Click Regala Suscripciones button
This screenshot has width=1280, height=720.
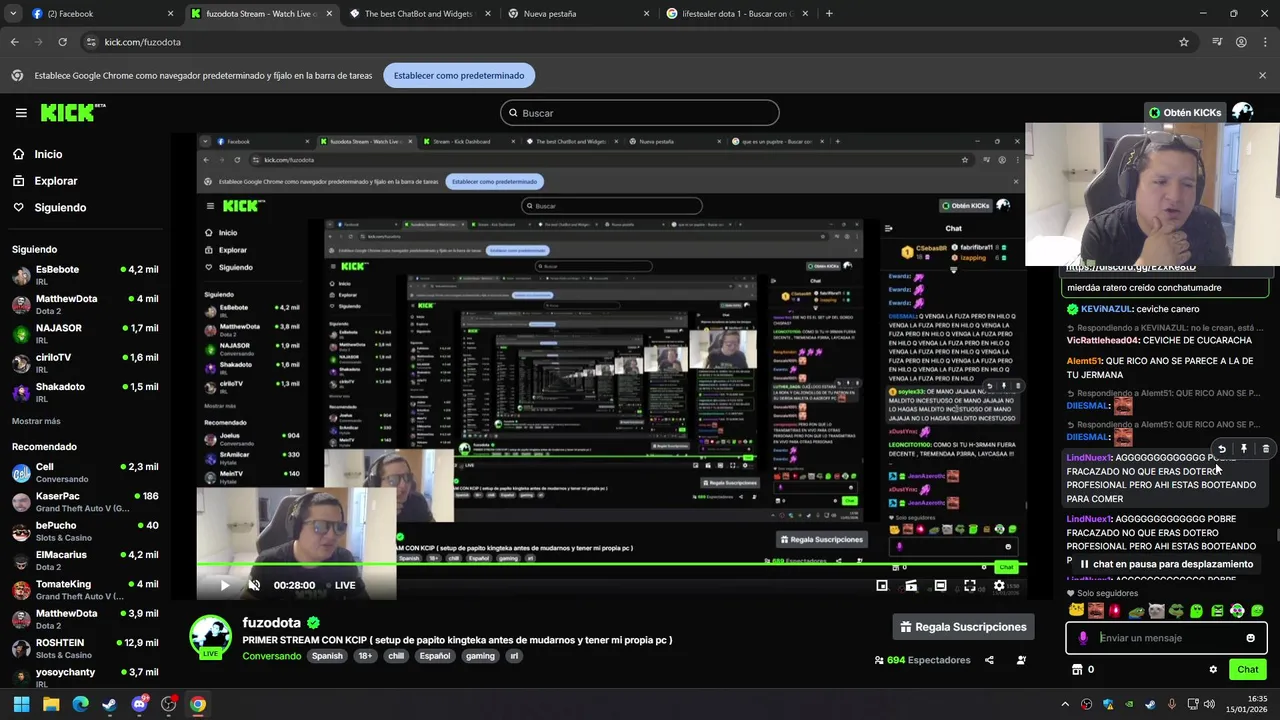point(963,627)
